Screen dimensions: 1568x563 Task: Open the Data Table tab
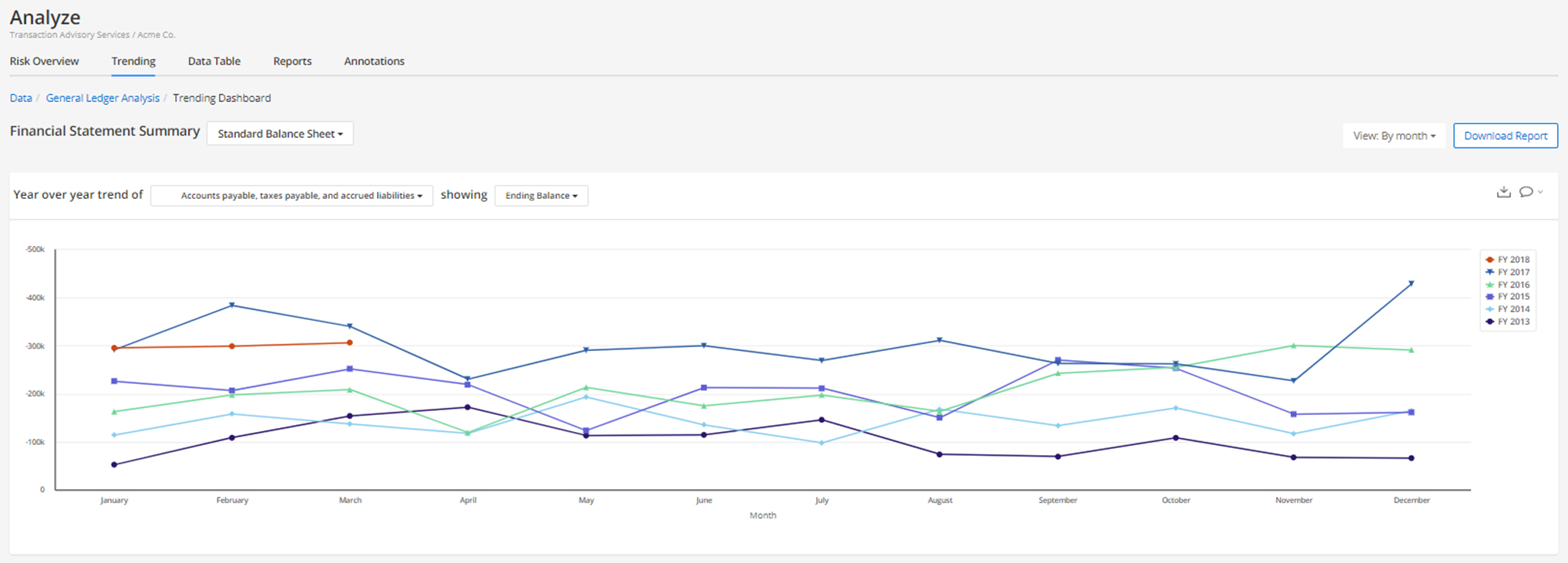[x=214, y=62]
